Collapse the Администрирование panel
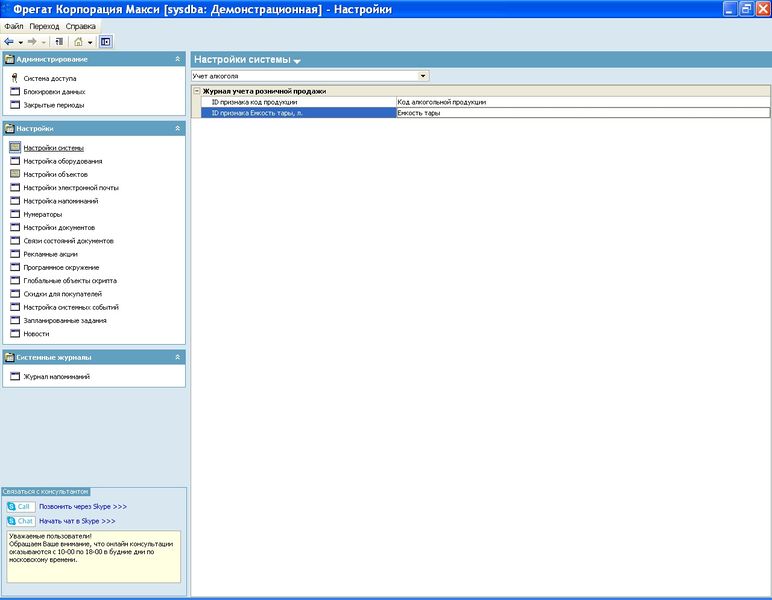 coord(177,59)
